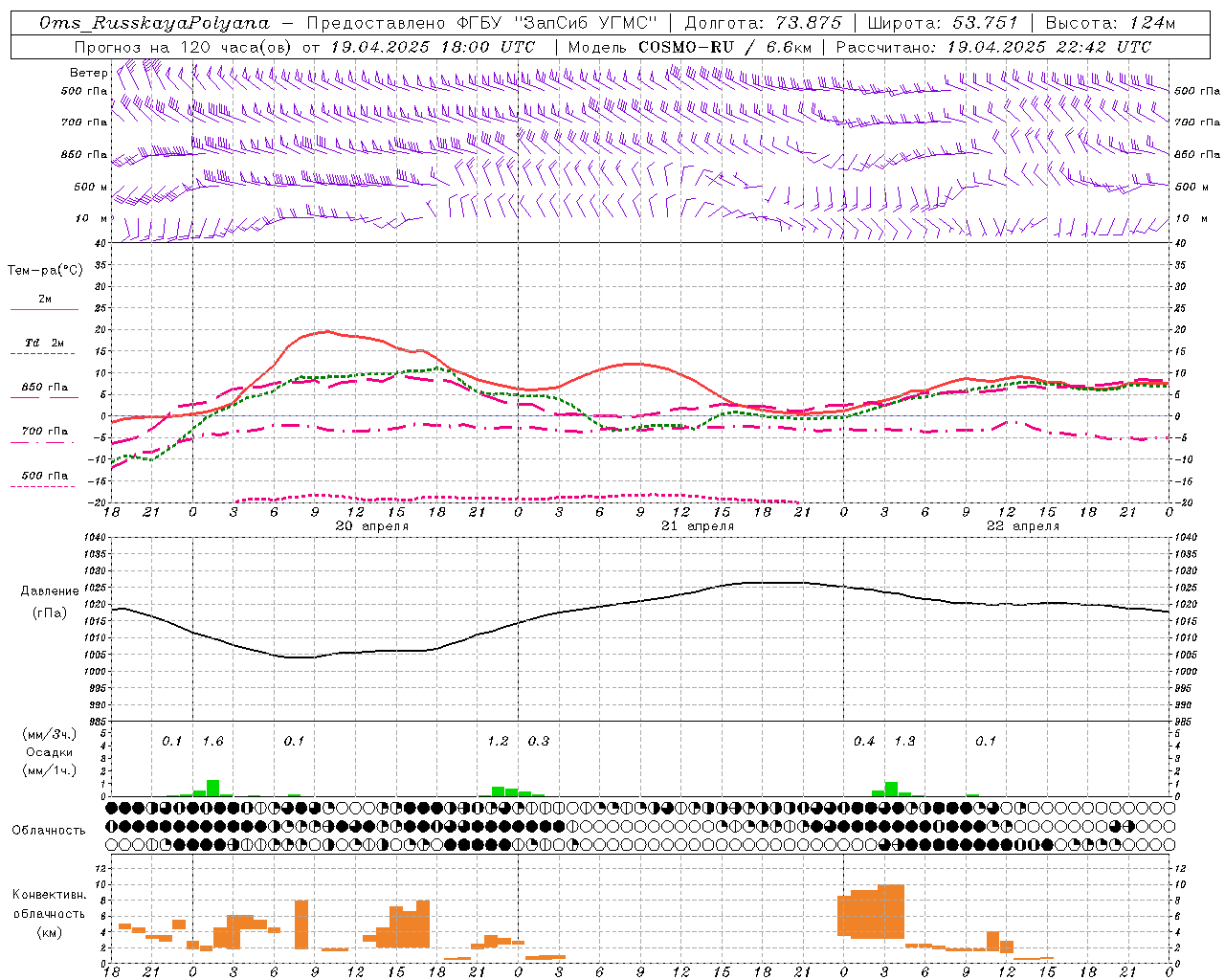Viewport: 1225px width, 980px height.
Task: Click the elevation text Высота: 124м
Action: click(1110, 23)
